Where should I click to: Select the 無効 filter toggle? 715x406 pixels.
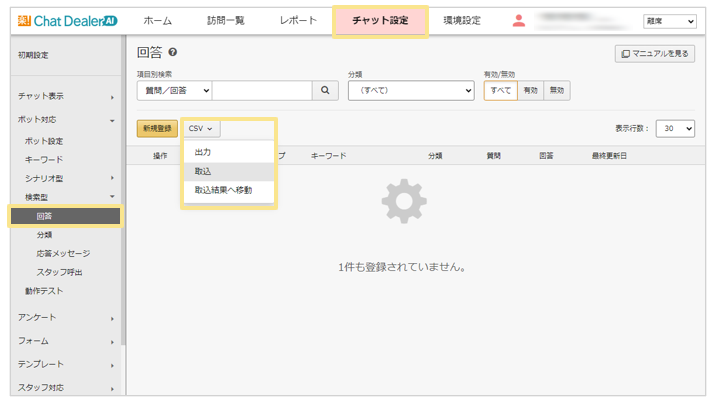click(557, 91)
